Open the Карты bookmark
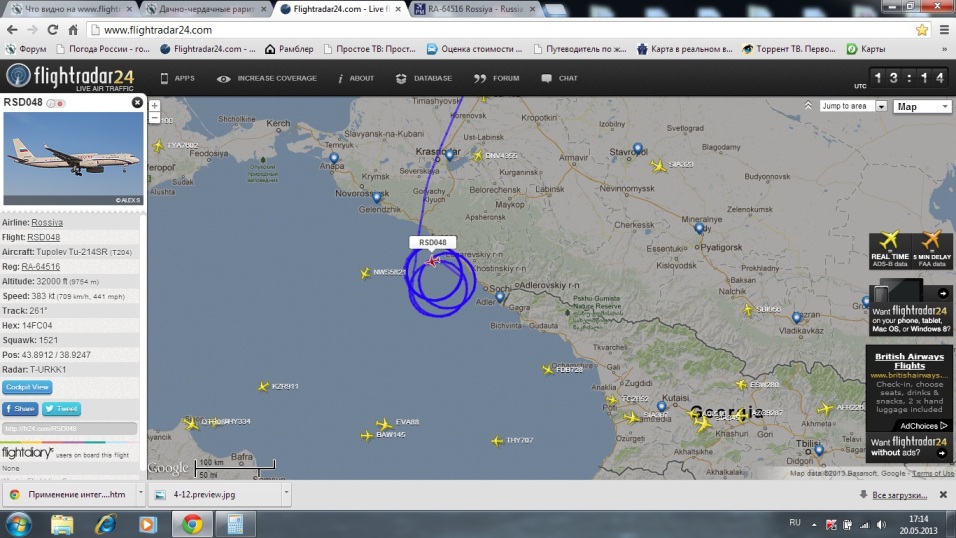The width and height of the screenshot is (956, 538). [x=866, y=49]
